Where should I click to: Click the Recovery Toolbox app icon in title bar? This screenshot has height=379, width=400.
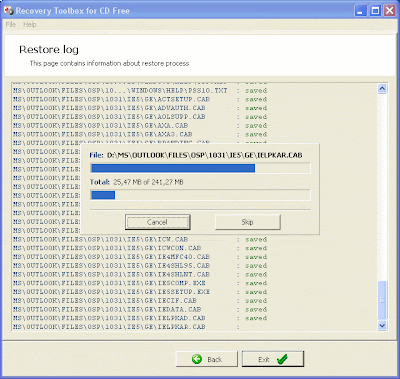click(9, 11)
